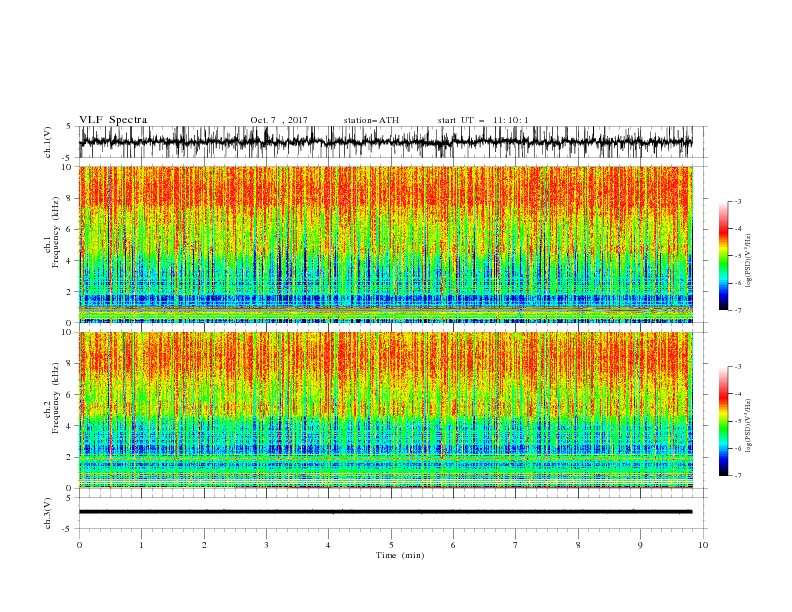Click the "station=ATH" label
The width and height of the screenshot is (792, 612).
pyautogui.click(x=371, y=120)
